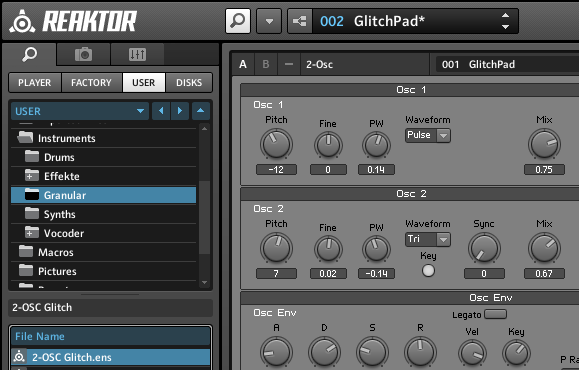This screenshot has height=370, width=579.
Task: Go forward with the right arrow
Action: point(180,111)
